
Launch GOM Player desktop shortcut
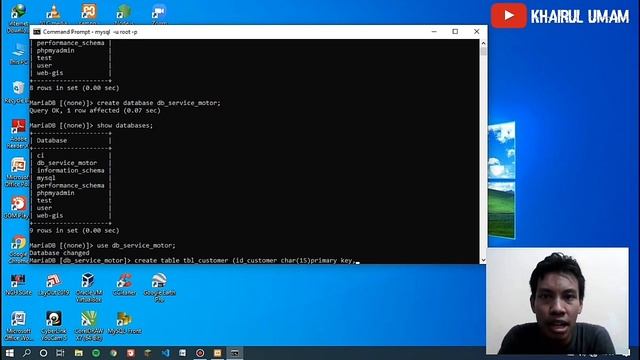17,207
